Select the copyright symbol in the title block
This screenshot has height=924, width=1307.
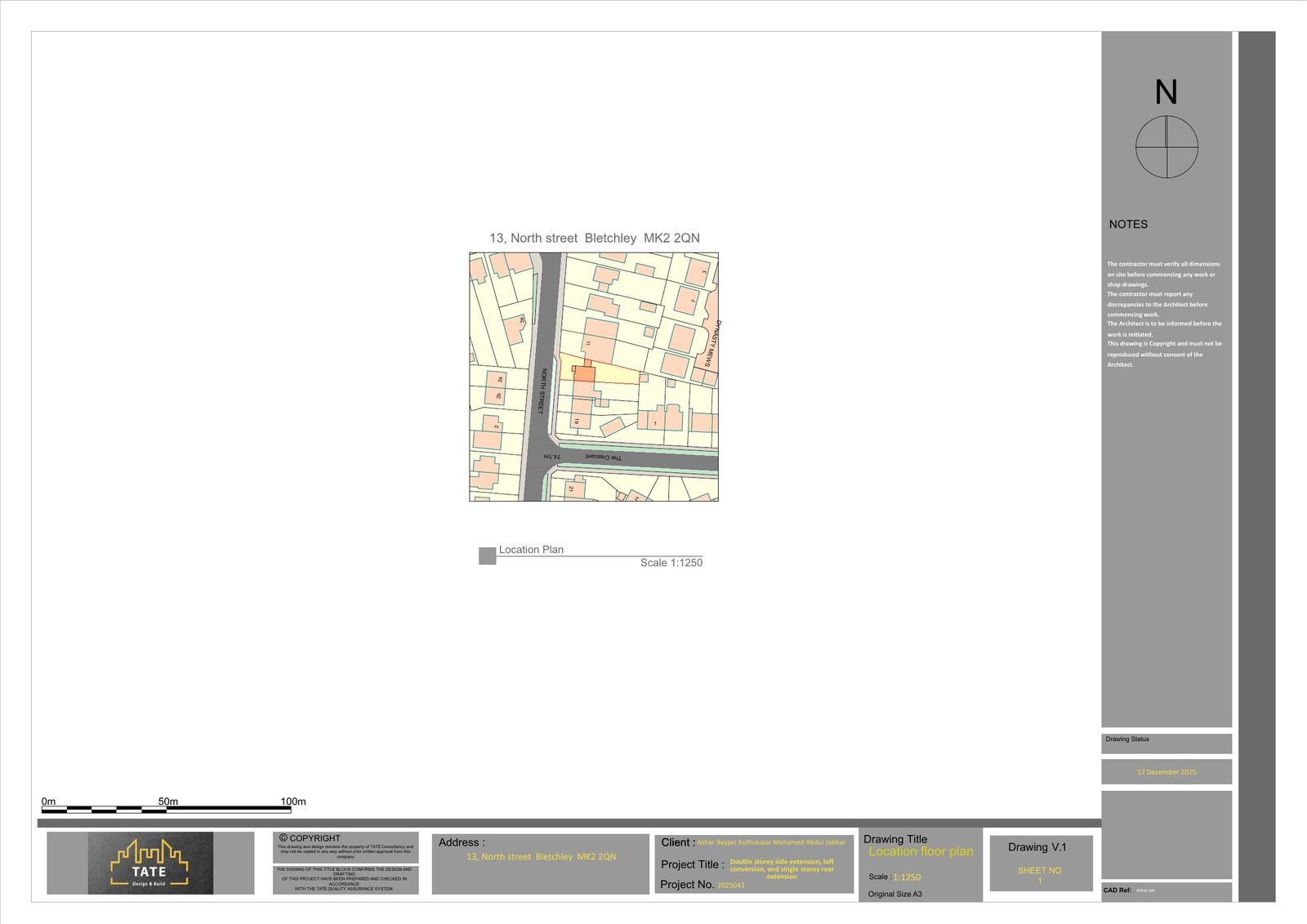(x=285, y=837)
